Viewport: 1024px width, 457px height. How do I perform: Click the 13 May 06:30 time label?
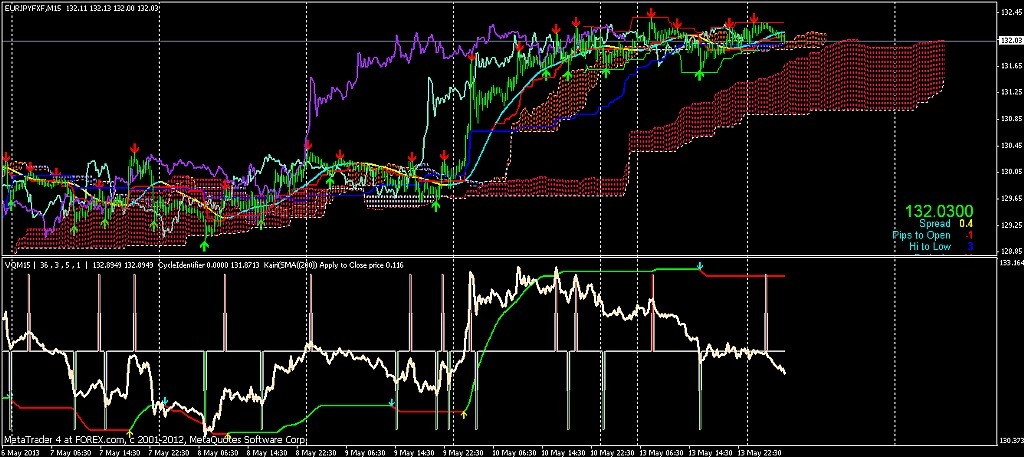pyautogui.click(x=663, y=452)
